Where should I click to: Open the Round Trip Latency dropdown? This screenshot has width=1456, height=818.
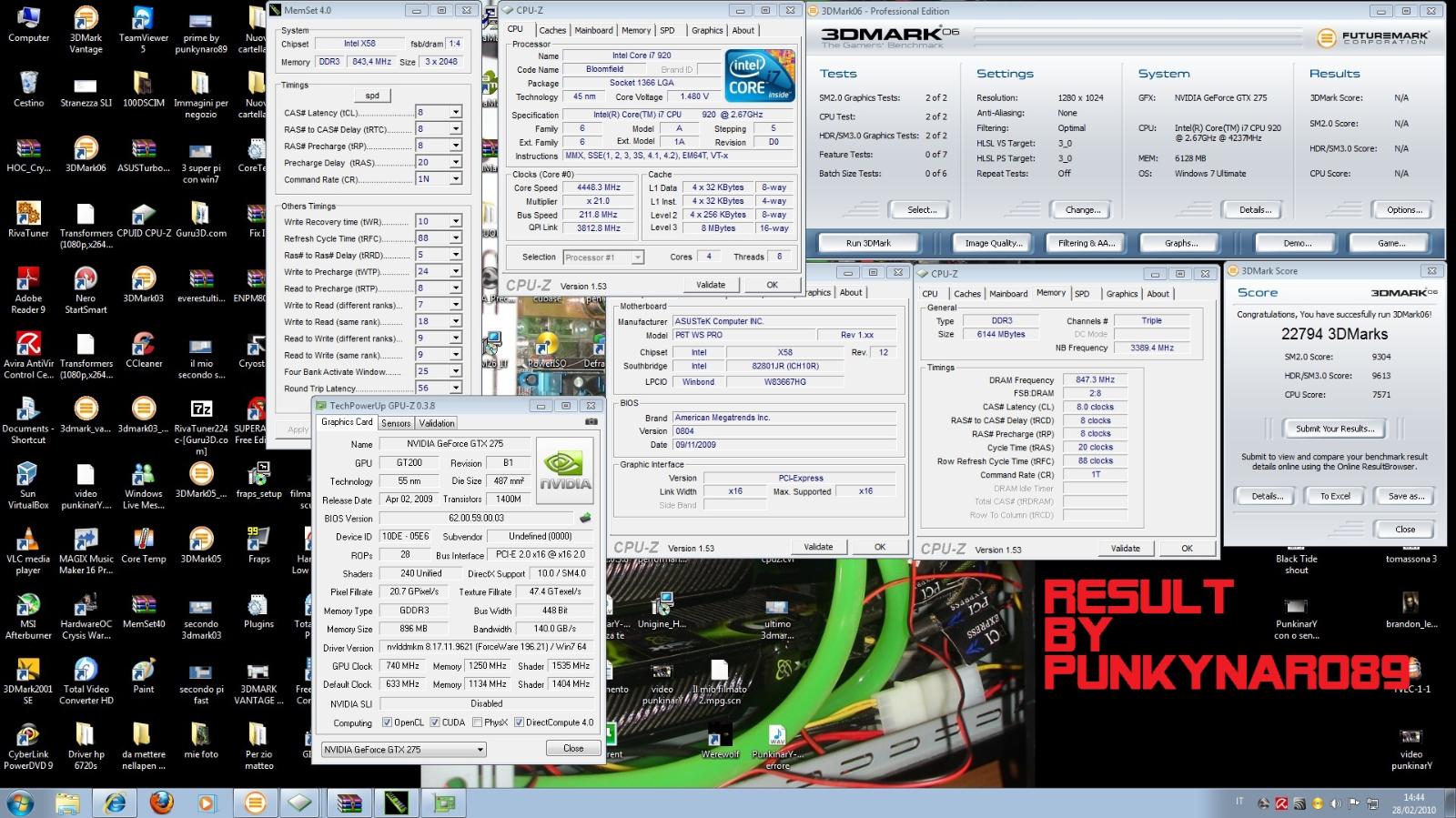click(x=456, y=388)
